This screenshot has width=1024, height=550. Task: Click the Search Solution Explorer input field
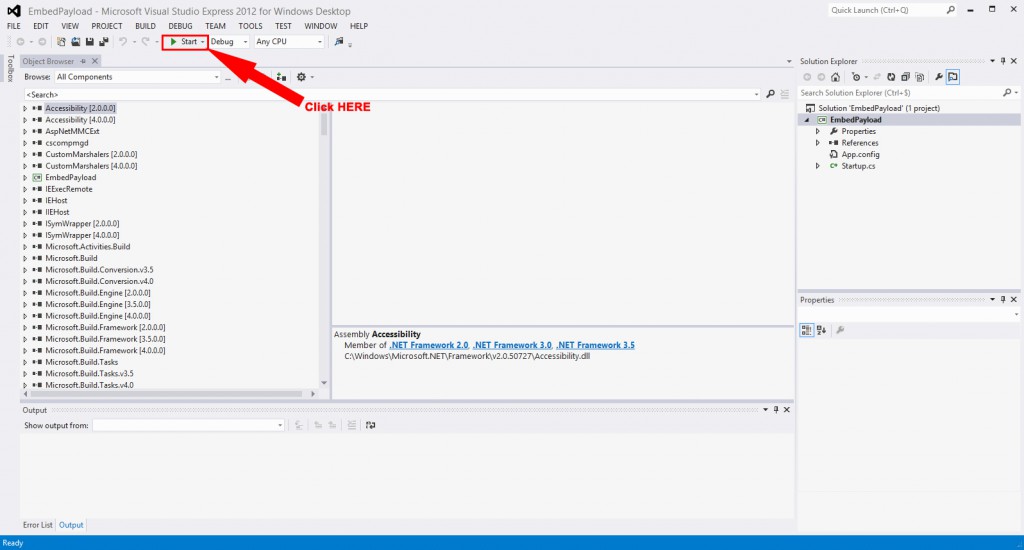coord(900,93)
